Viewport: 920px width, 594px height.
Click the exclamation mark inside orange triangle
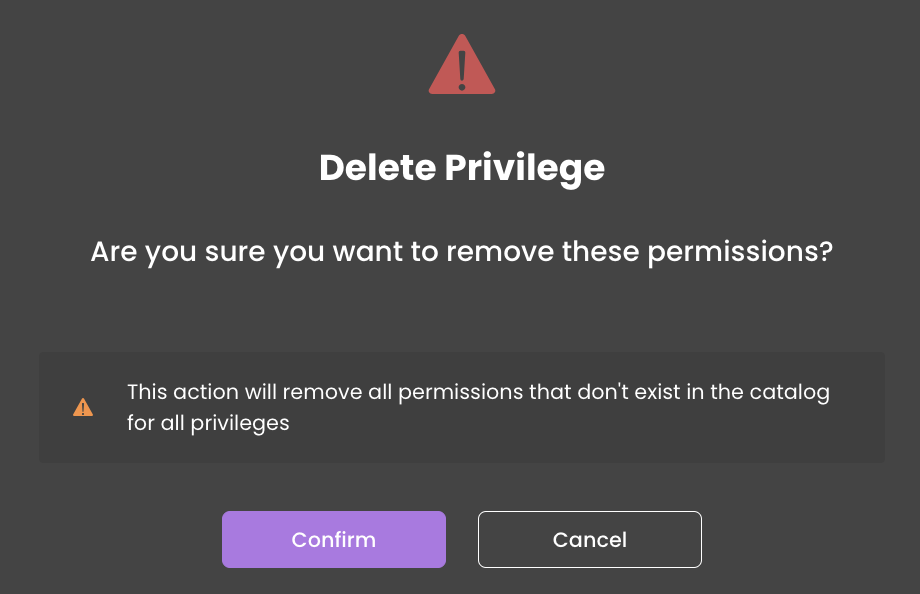[83, 409]
